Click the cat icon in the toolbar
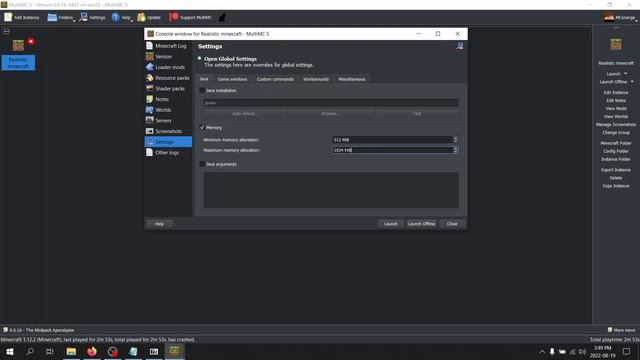640x360 pixels. point(222,18)
